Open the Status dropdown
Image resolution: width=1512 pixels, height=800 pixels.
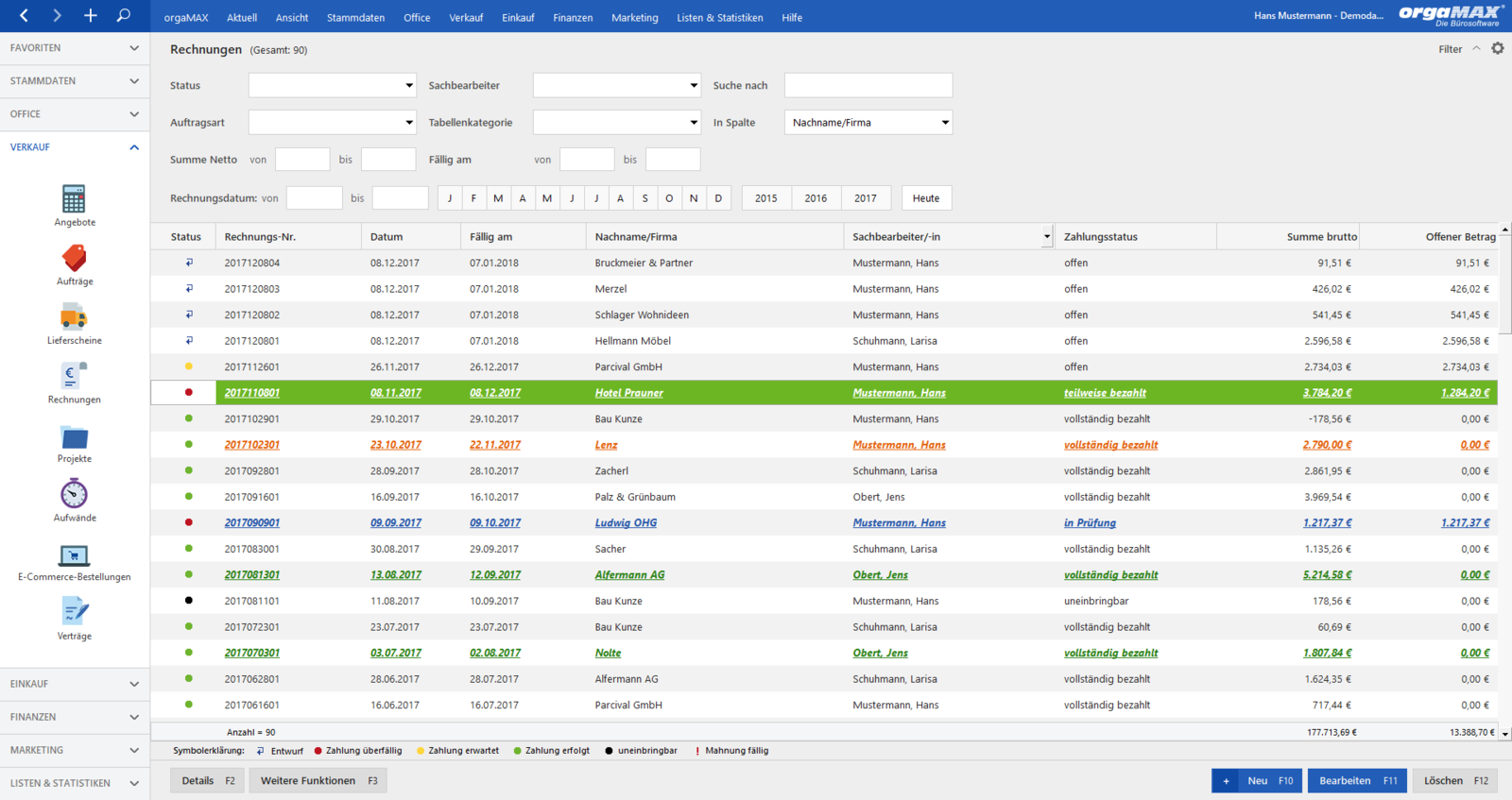(x=333, y=85)
